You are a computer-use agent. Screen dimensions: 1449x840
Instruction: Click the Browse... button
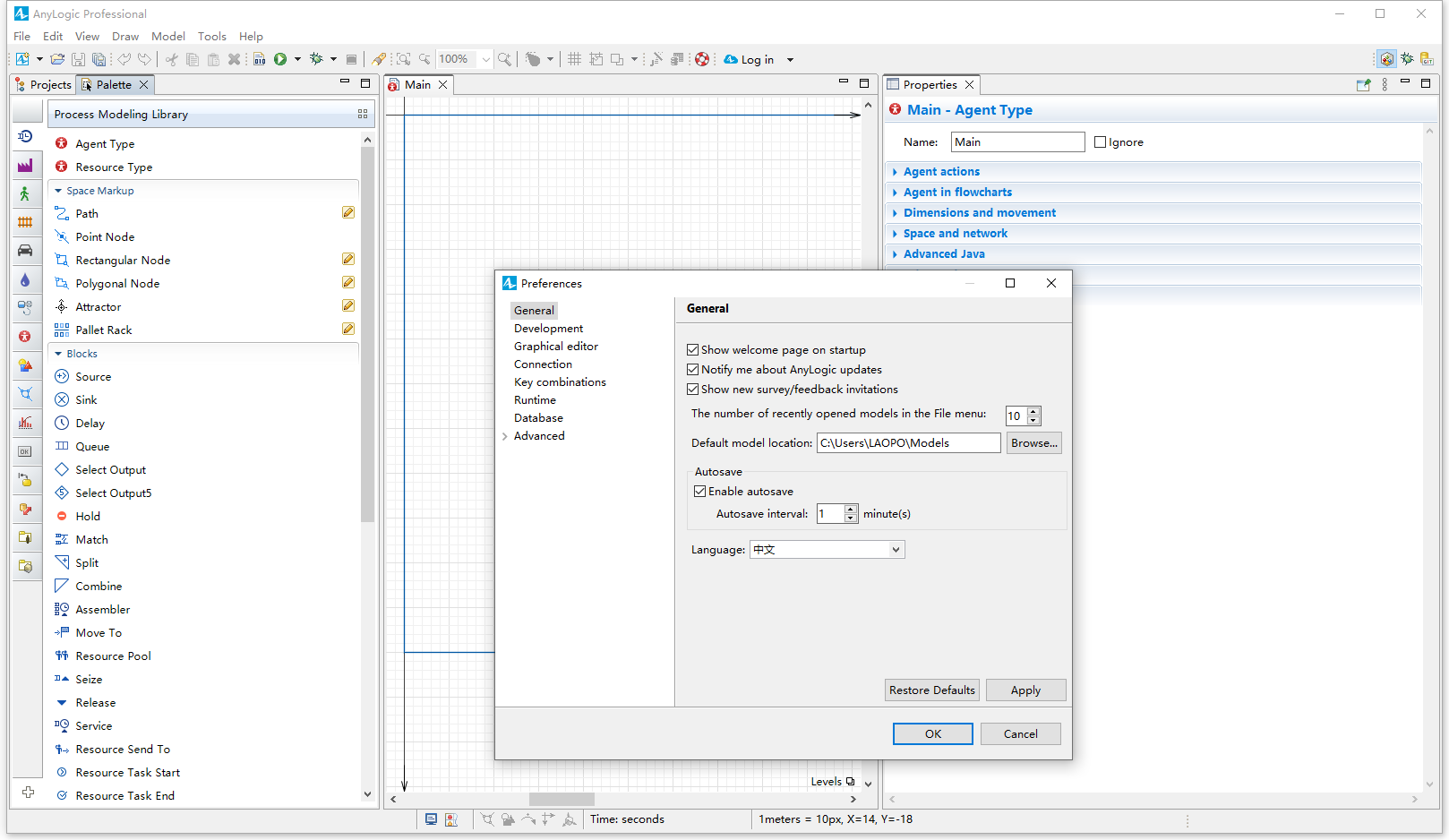(1034, 443)
